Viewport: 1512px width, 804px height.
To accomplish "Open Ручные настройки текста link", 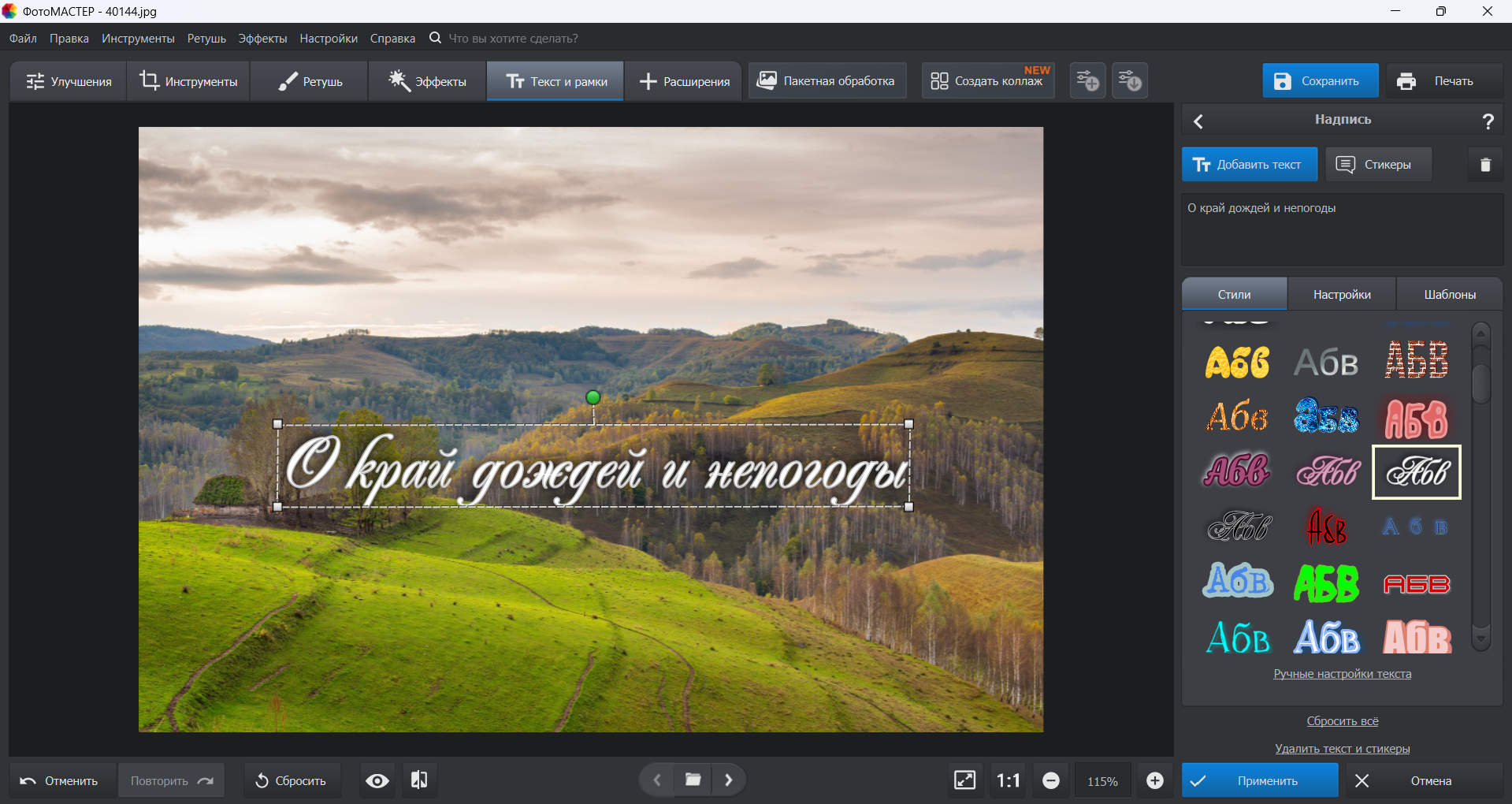I will [x=1342, y=674].
